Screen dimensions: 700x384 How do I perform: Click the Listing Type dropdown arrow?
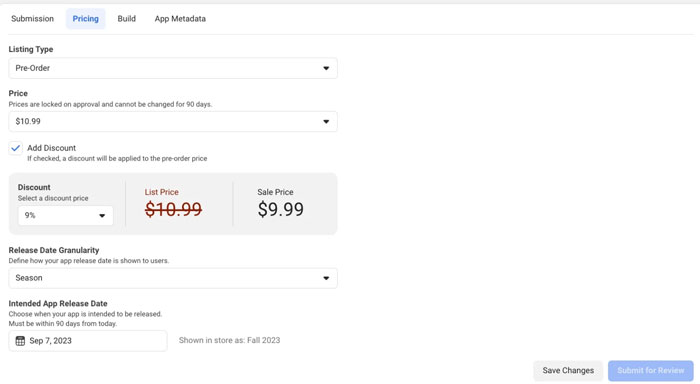click(326, 68)
